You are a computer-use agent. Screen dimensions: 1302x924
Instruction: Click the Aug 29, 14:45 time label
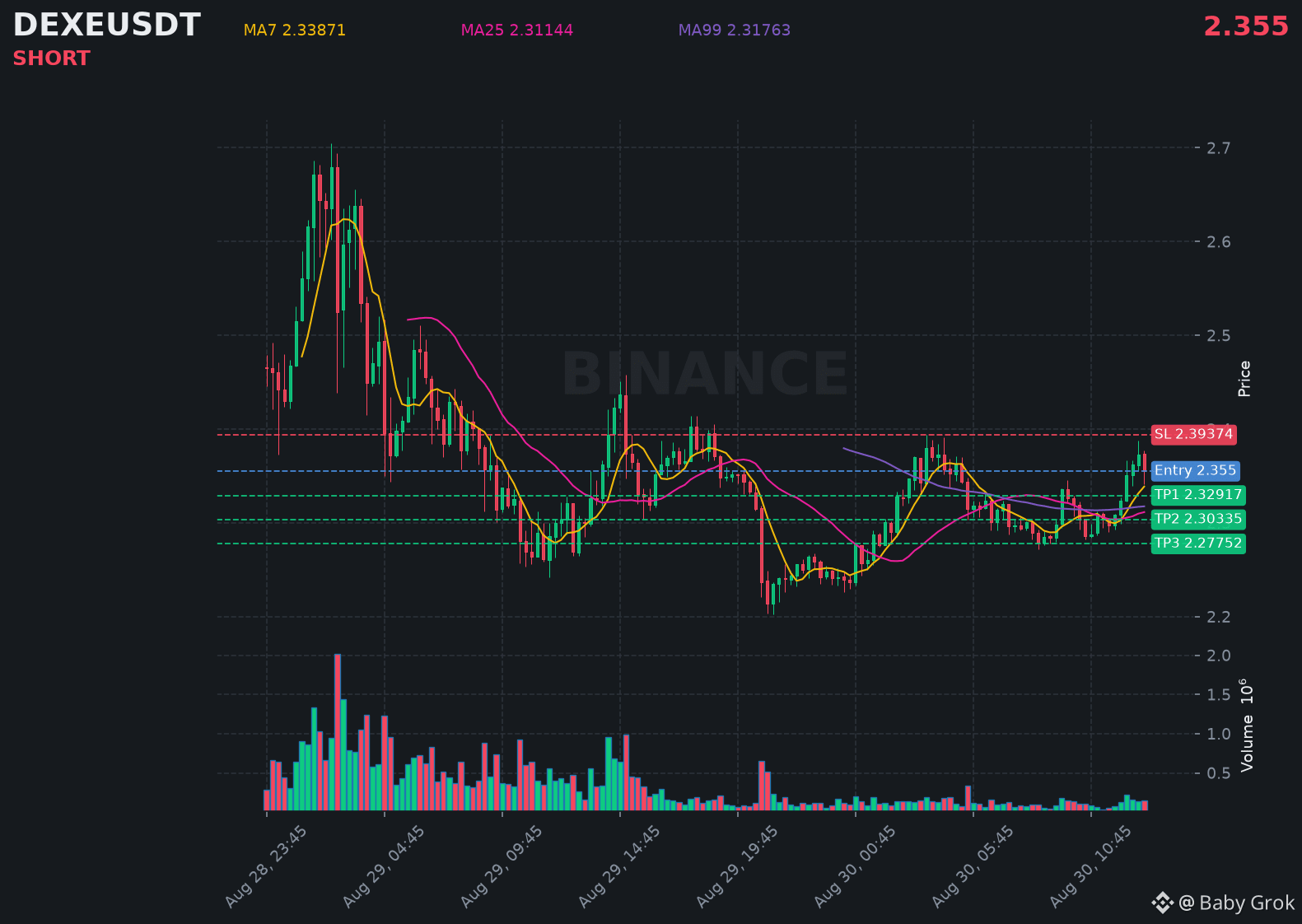(x=619, y=867)
